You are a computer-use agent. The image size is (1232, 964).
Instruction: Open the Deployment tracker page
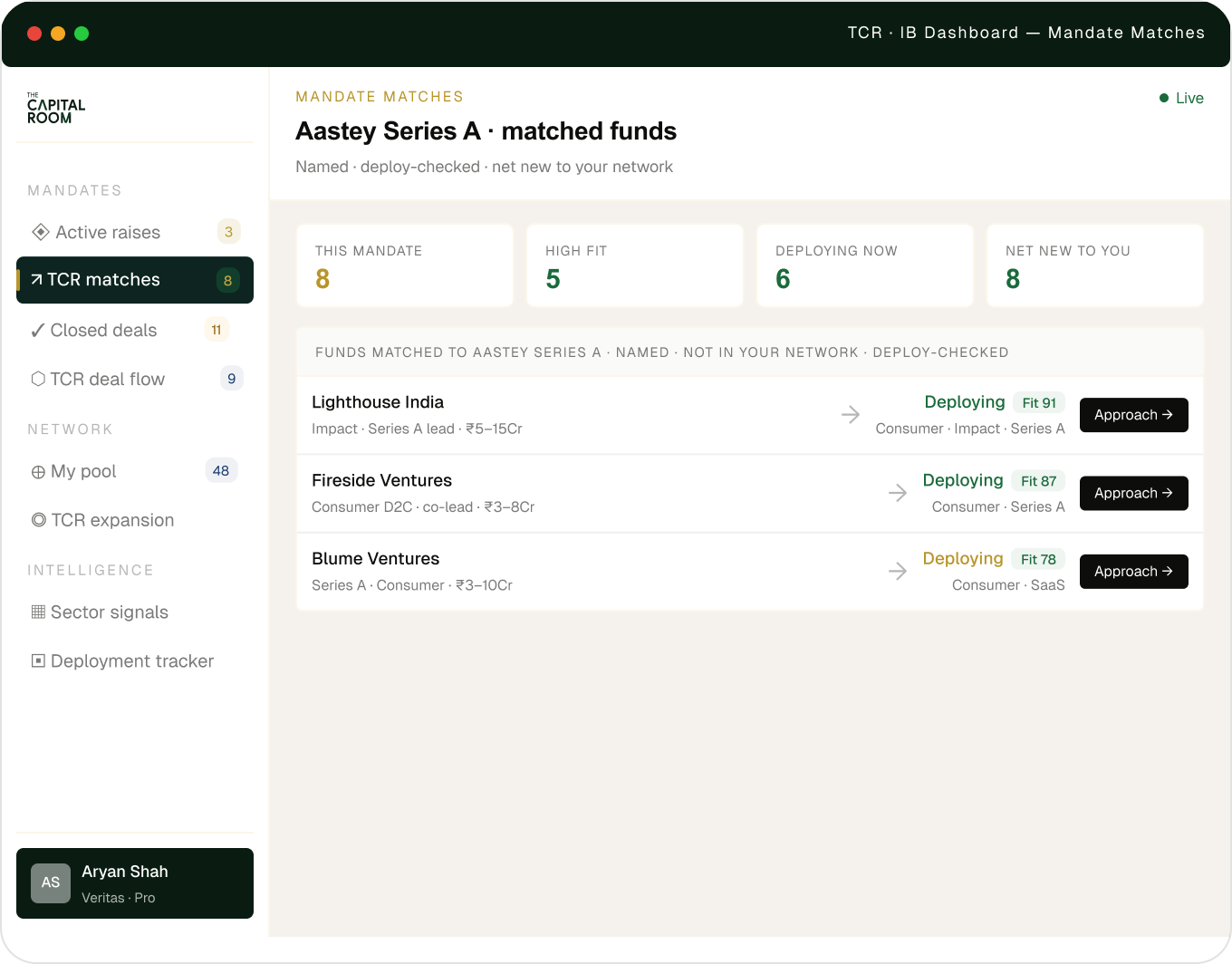click(x=135, y=661)
